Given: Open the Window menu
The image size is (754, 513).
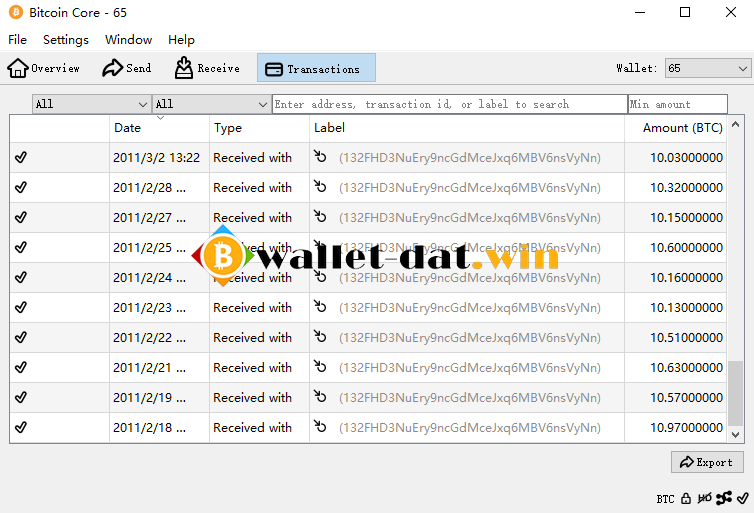Looking at the screenshot, I should (128, 40).
